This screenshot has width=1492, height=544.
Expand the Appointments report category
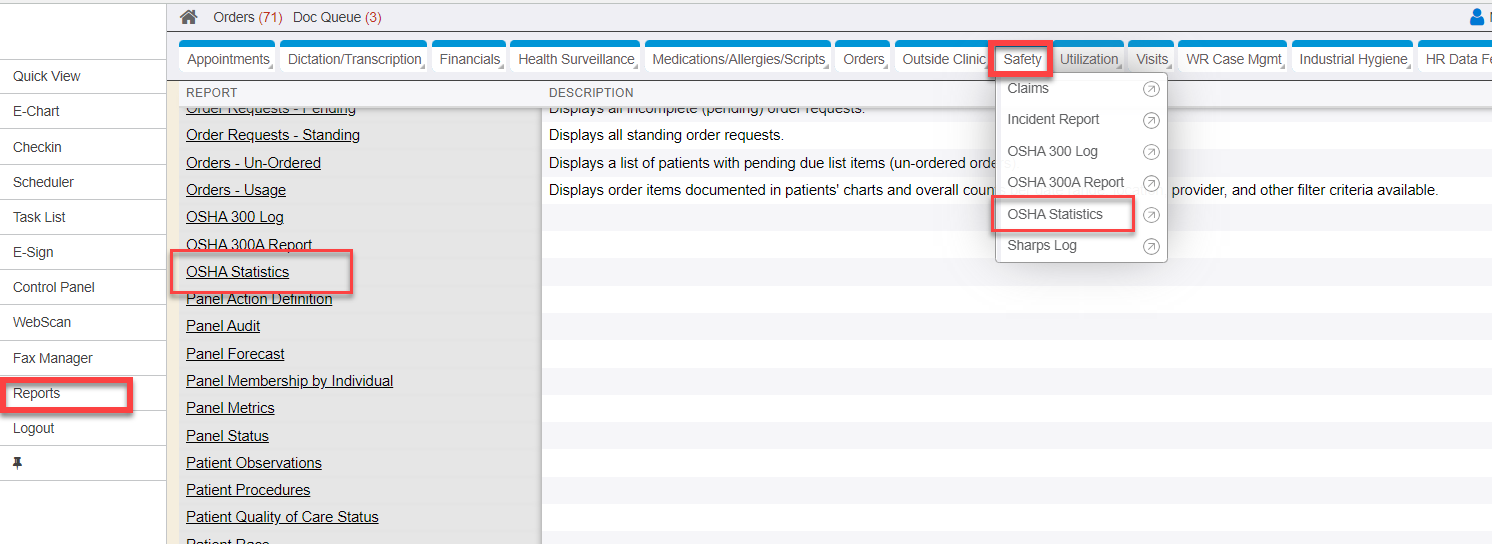(228, 60)
